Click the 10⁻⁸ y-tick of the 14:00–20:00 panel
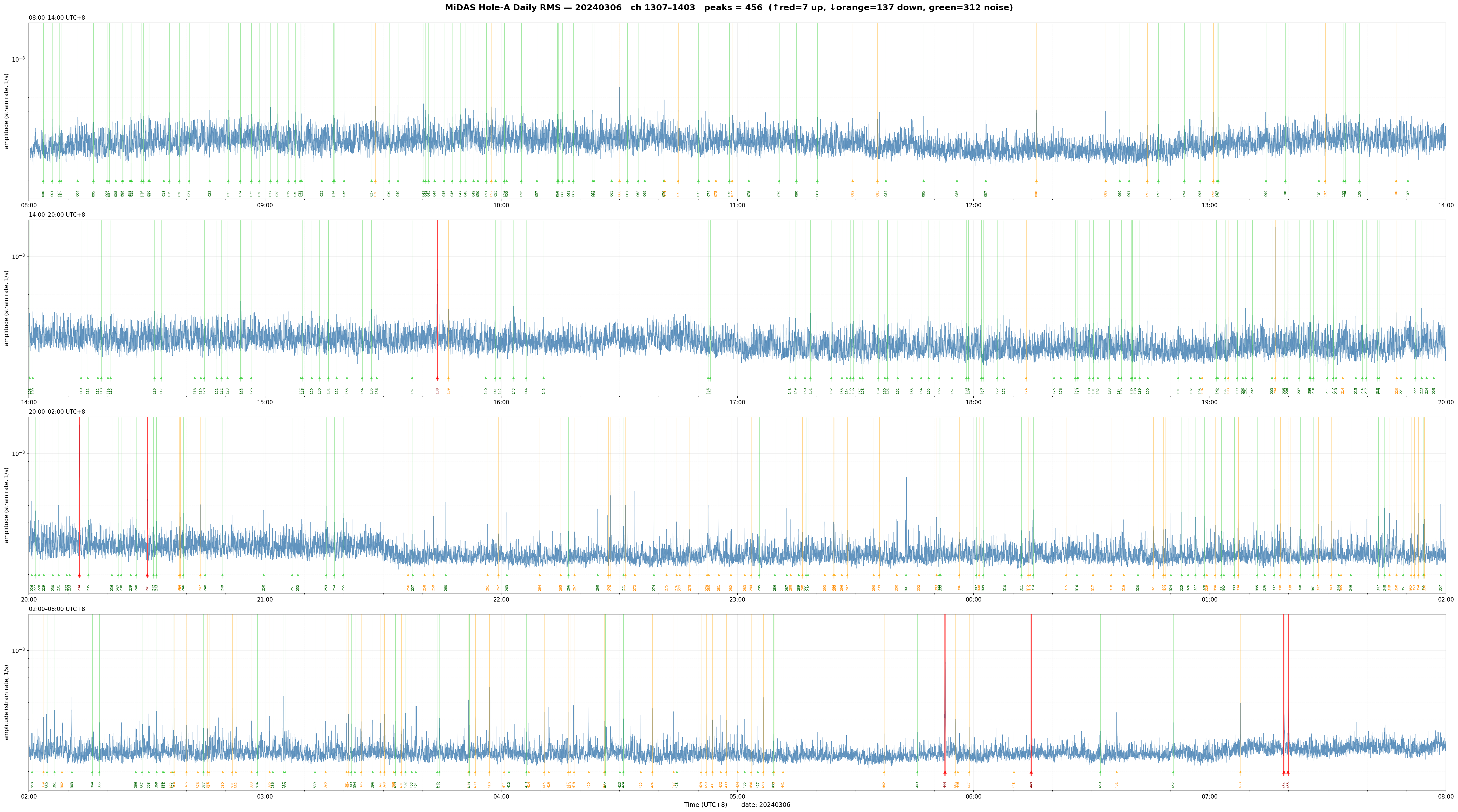This screenshot has width=1458, height=812. tap(19, 256)
